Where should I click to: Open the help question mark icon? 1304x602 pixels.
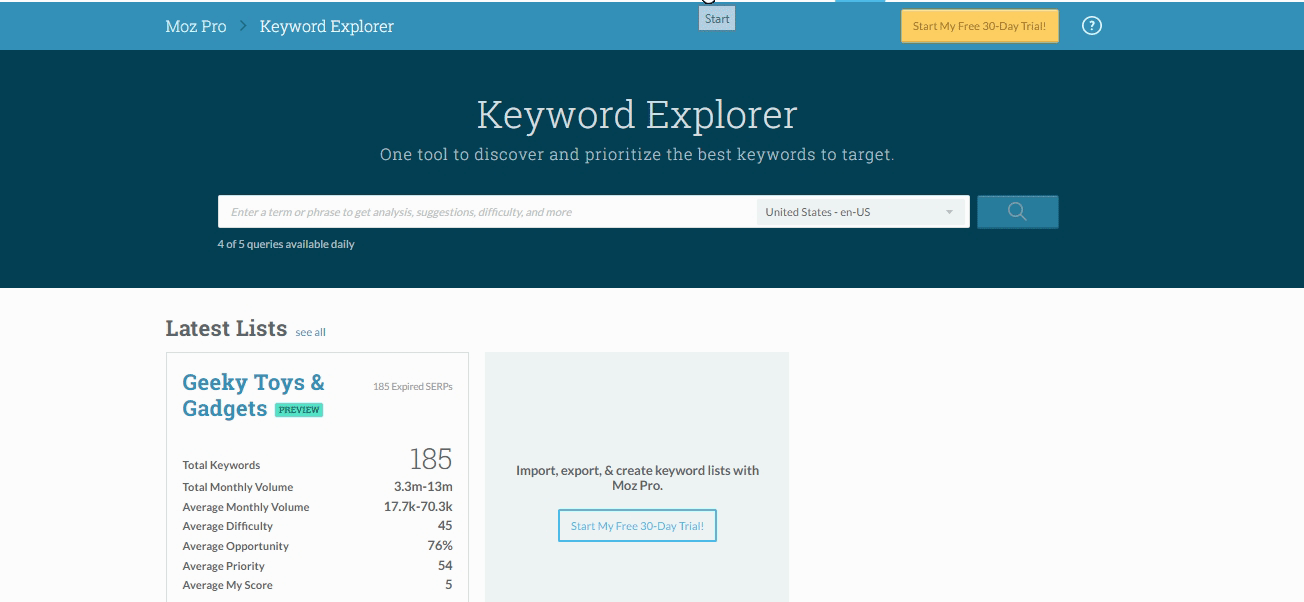[1092, 26]
